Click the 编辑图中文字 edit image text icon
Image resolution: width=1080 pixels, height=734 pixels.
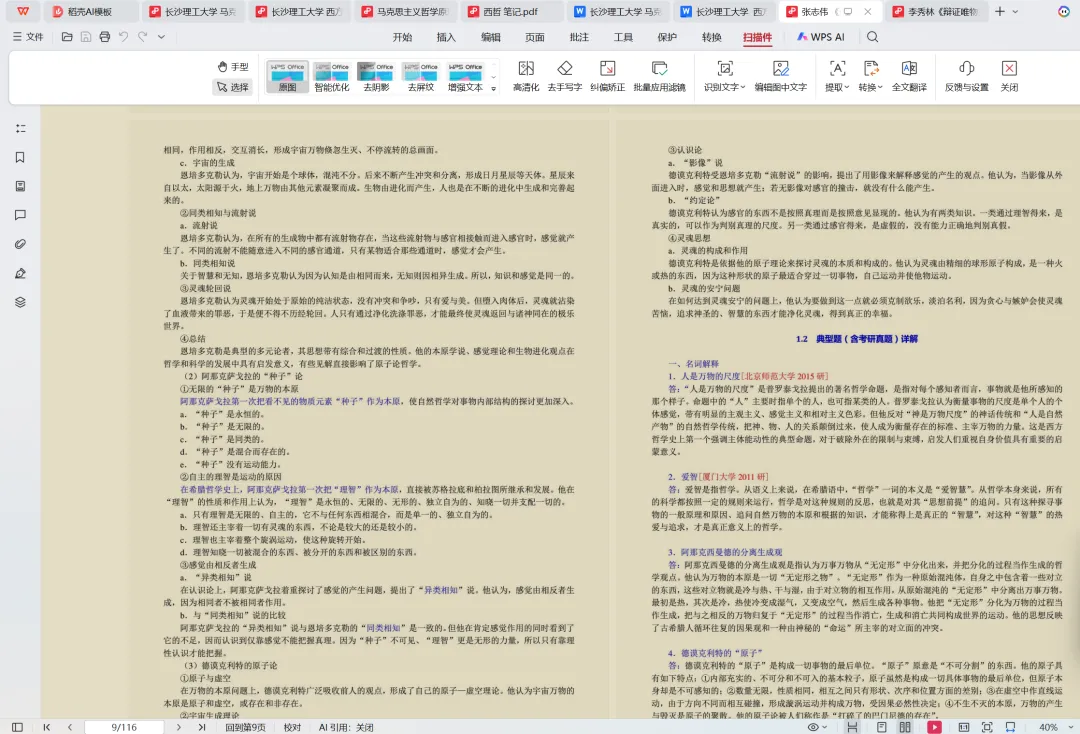click(780, 76)
